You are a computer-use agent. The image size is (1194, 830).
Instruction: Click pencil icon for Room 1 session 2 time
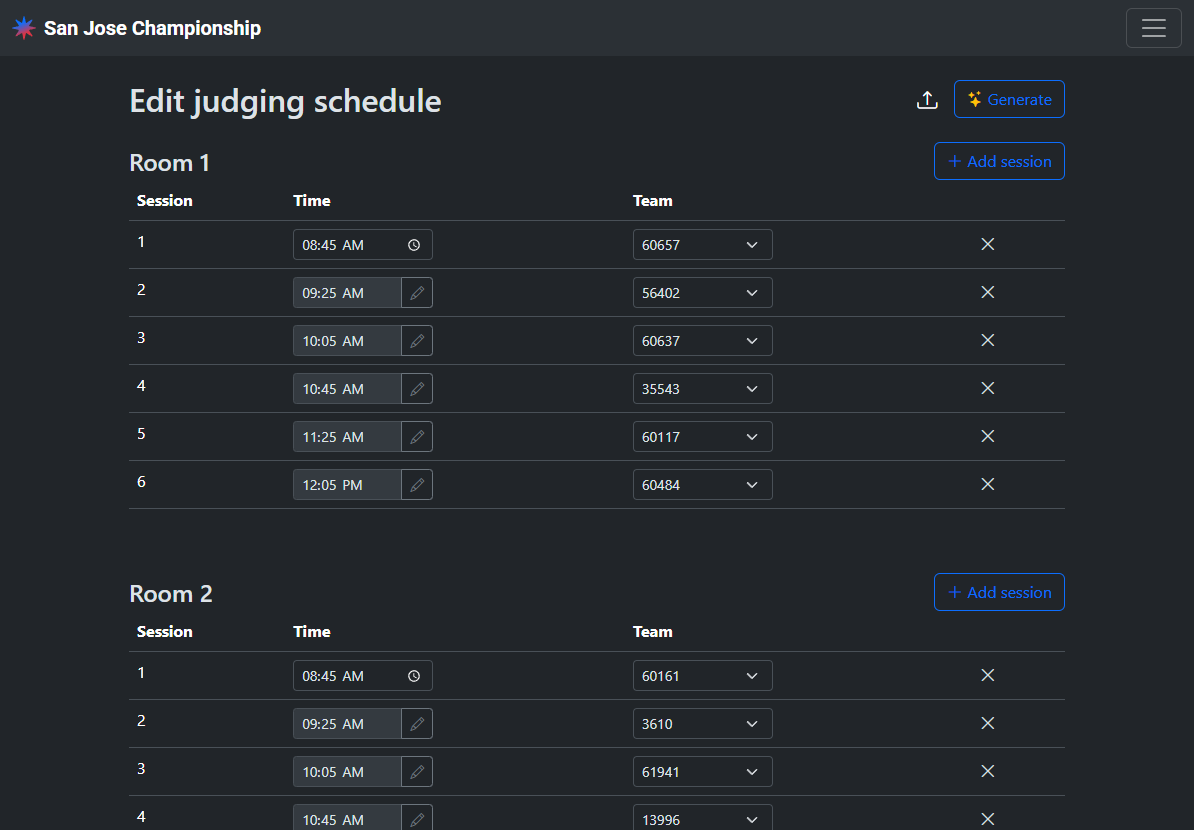(x=417, y=293)
